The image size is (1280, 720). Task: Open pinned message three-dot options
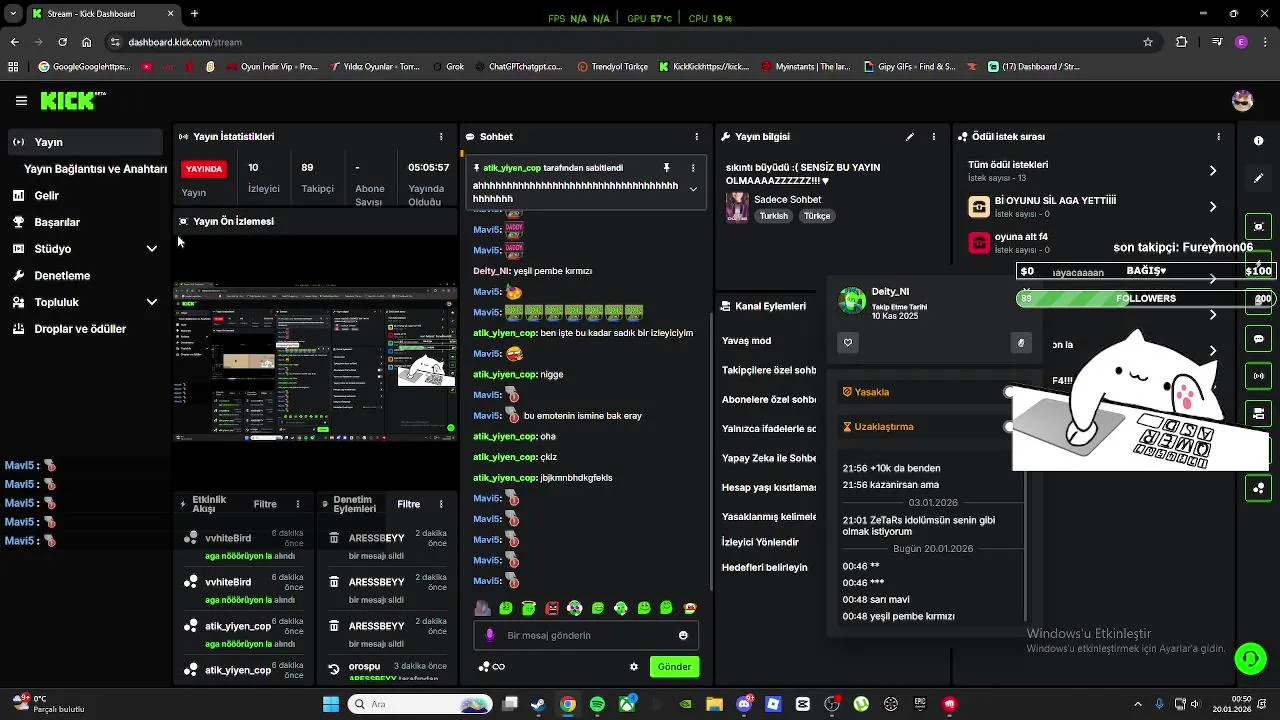click(x=692, y=168)
